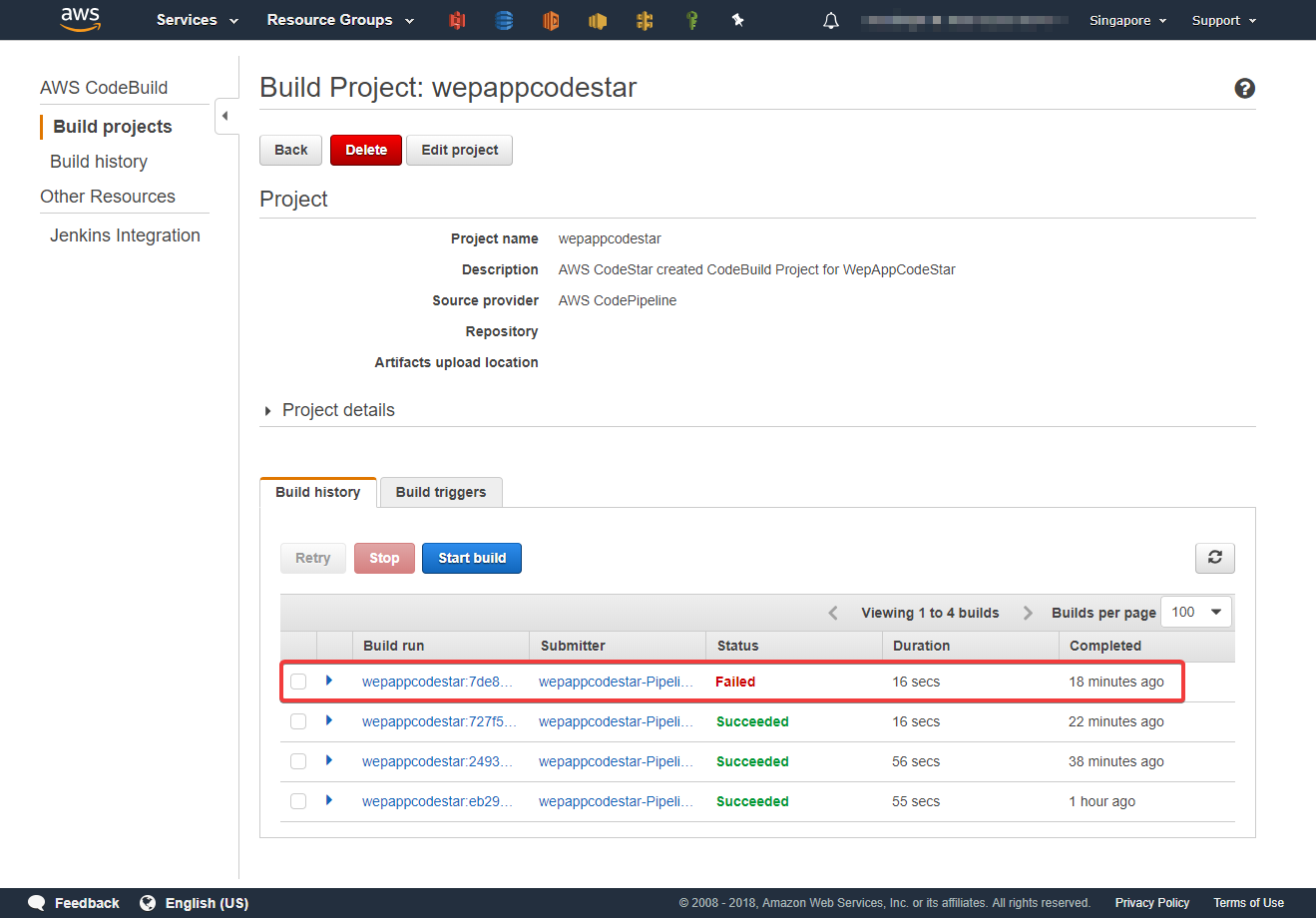Expand details of build wepappcodestar:7de8
This screenshot has width=1316, height=918.
(329, 681)
